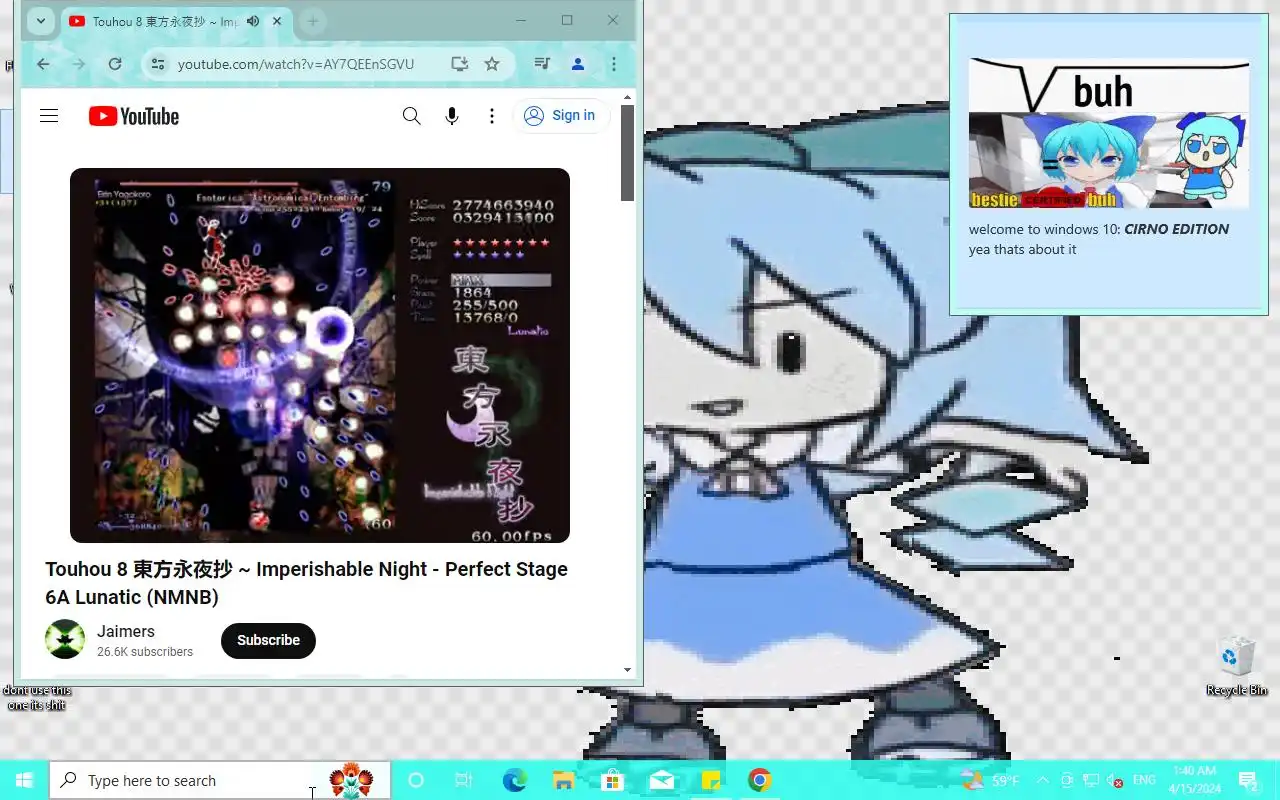Viewport: 1280px width, 800px height.
Task: Open the clock and calendar flyout
Action: tap(1194, 780)
